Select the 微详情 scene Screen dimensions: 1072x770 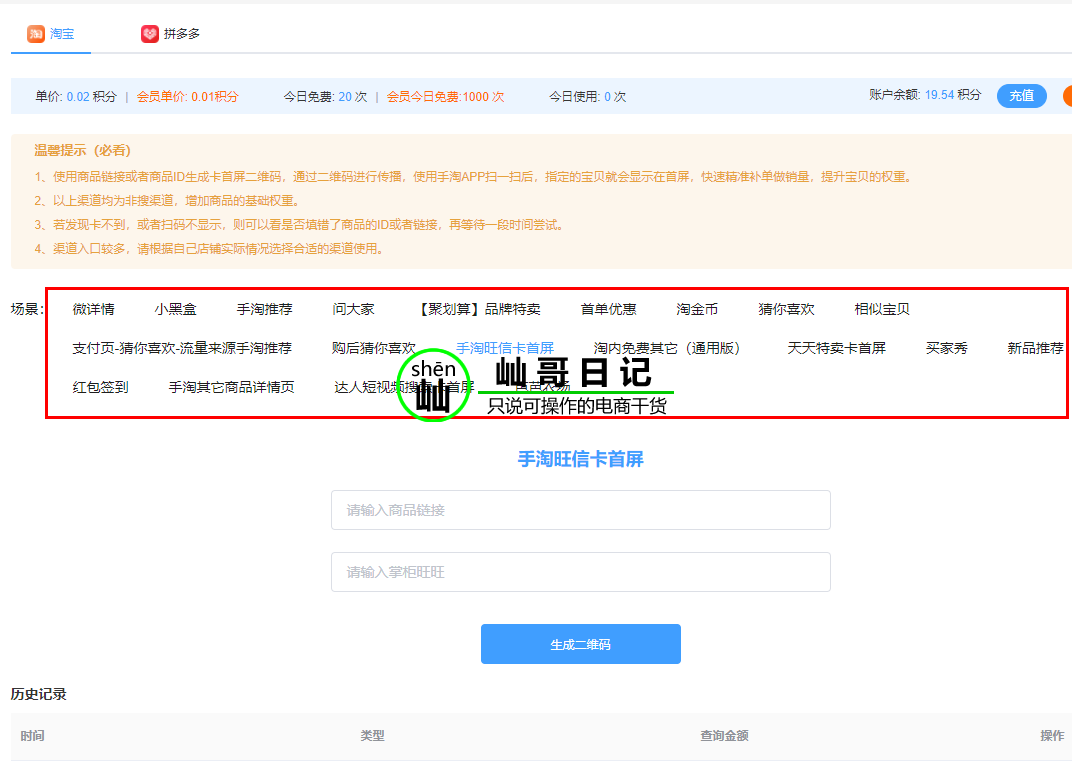[94, 309]
